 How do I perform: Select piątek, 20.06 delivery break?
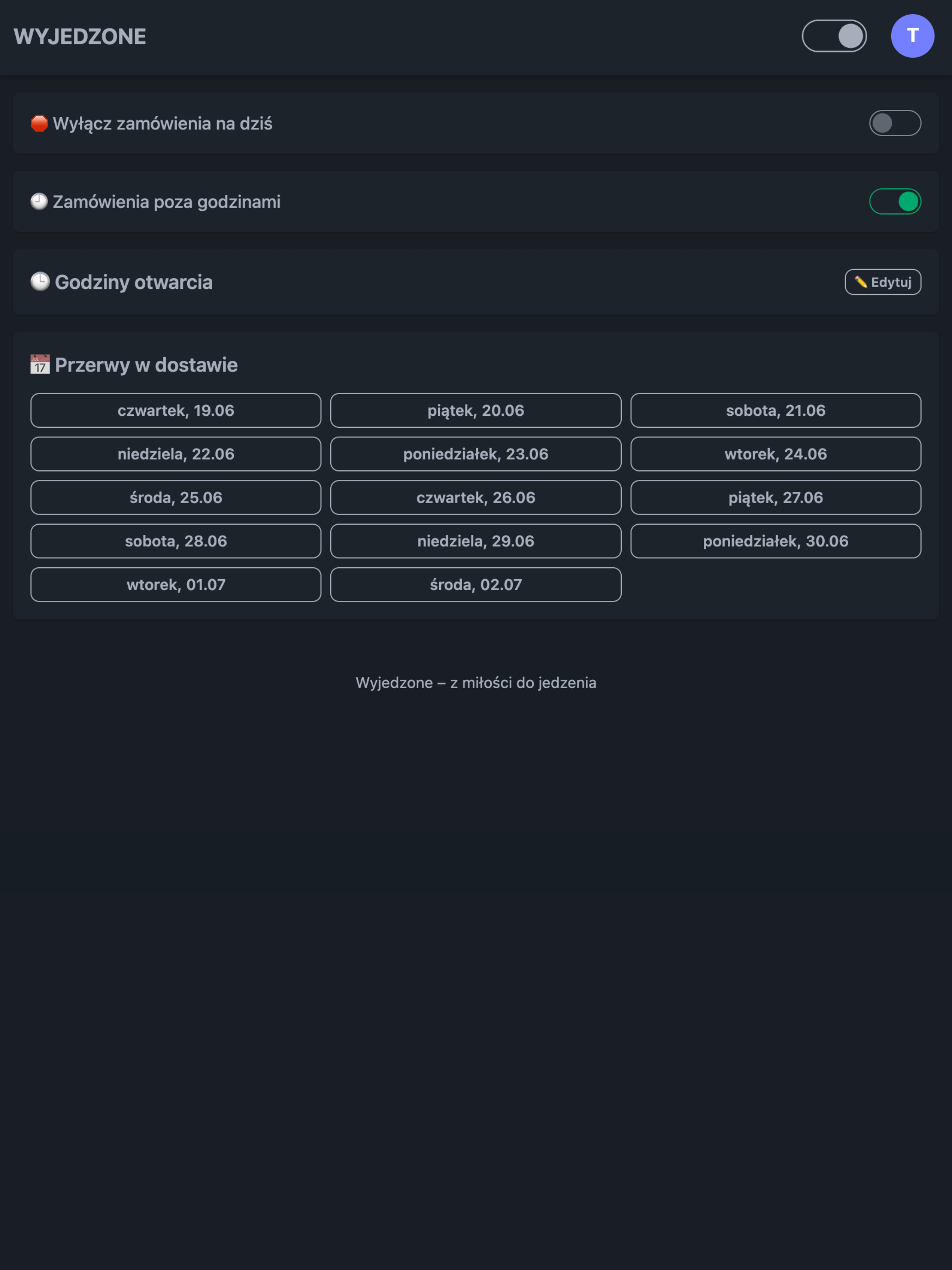(x=476, y=411)
